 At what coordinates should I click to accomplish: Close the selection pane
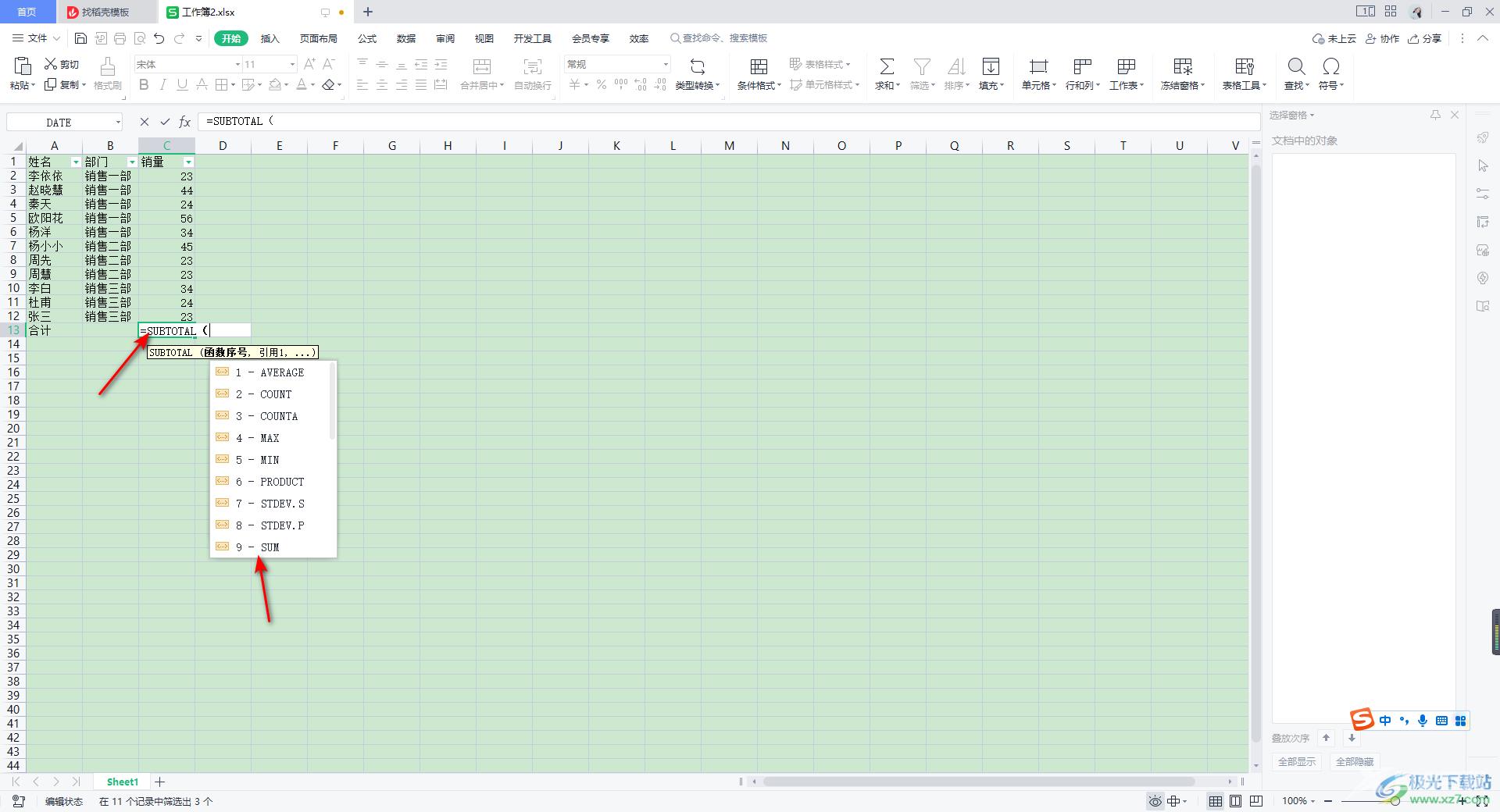pyautogui.click(x=1455, y=115)
